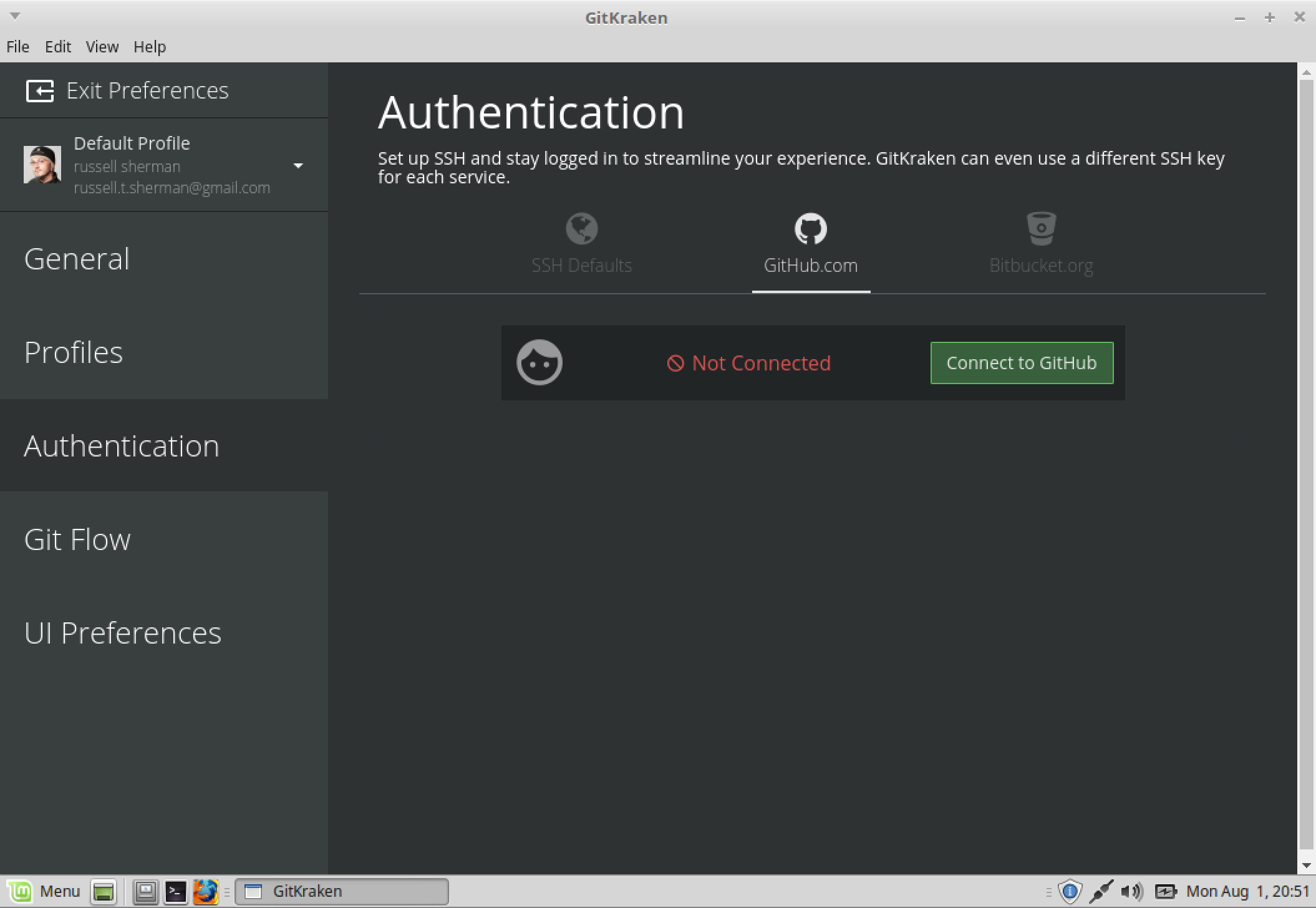The height and width of the screenshot is (908, 1316).
Task: Open the file manager taskbar icon
Action: [x=145, y=892]
